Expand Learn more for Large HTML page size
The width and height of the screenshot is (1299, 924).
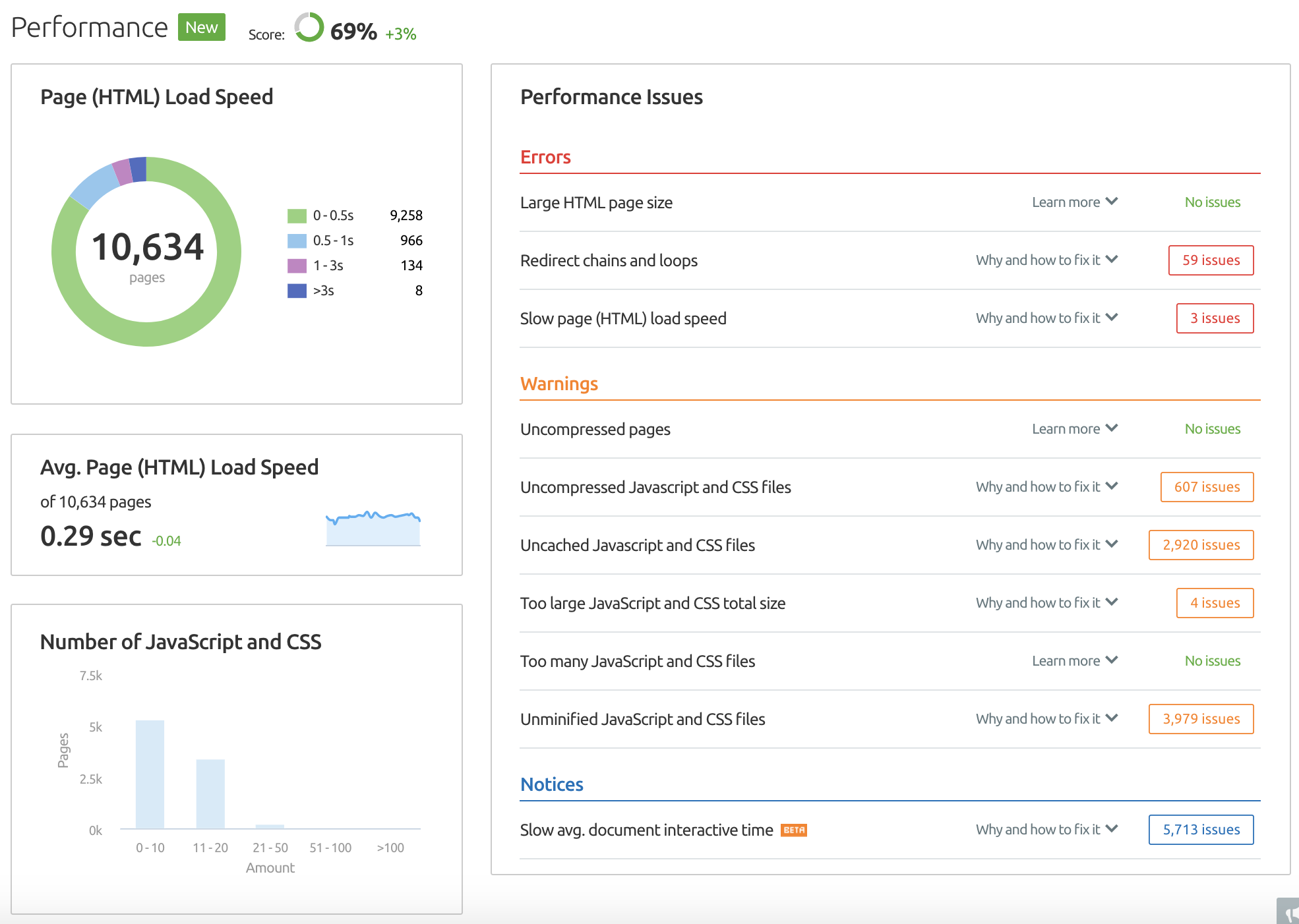tap(1075, 202)
